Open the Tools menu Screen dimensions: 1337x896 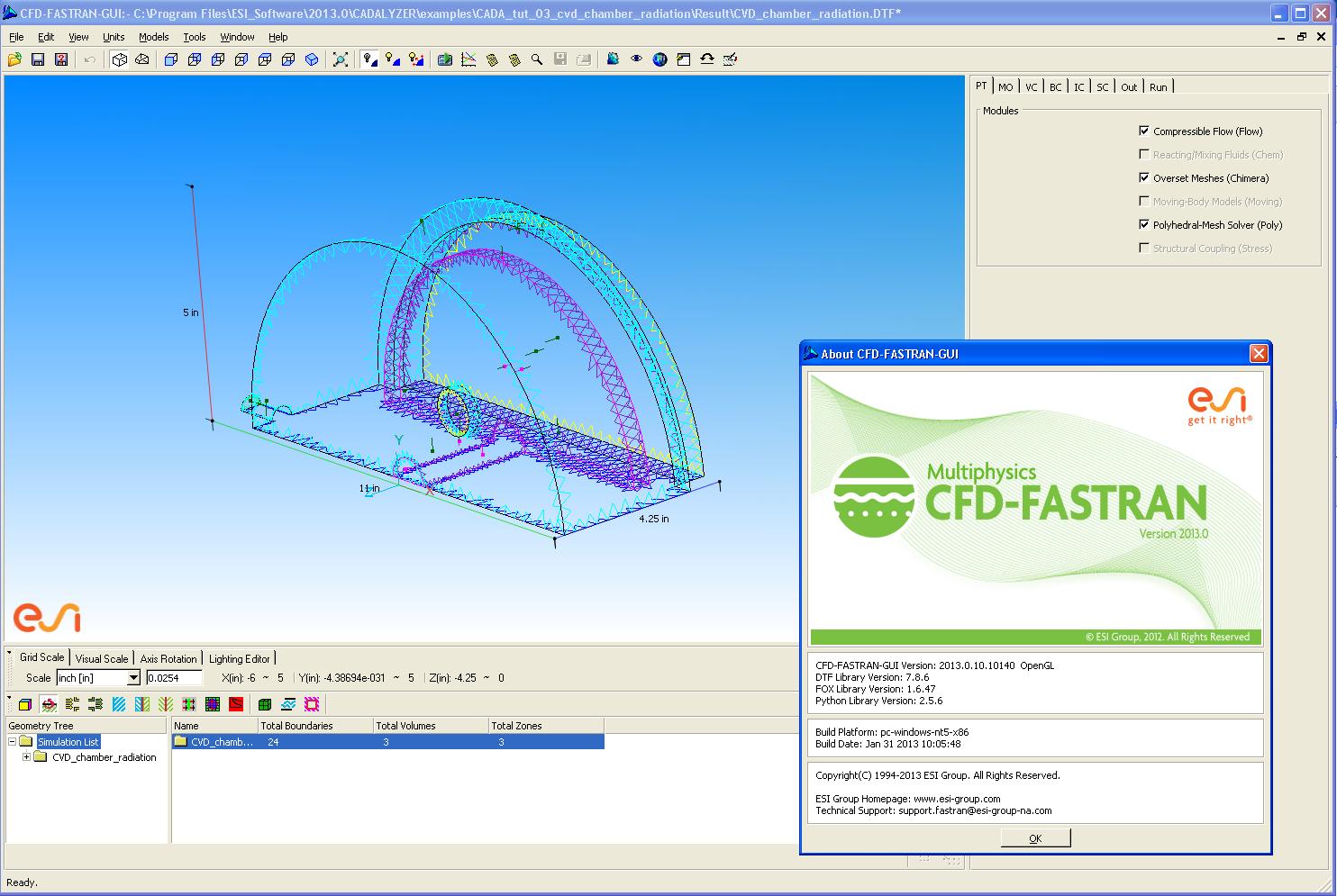point(195,37)
